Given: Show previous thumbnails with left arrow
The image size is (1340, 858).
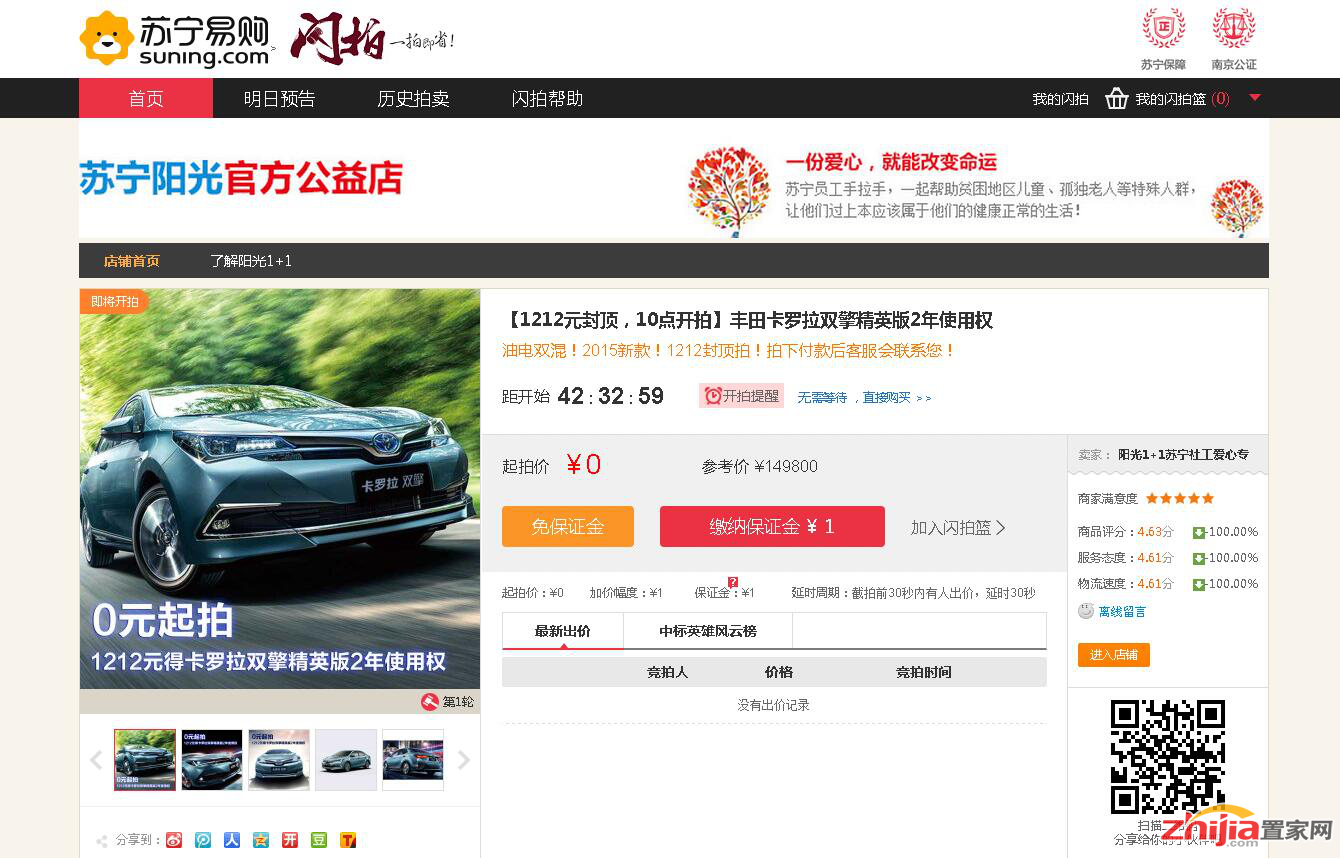Looking at the screenshot, I should pos(96,760).
